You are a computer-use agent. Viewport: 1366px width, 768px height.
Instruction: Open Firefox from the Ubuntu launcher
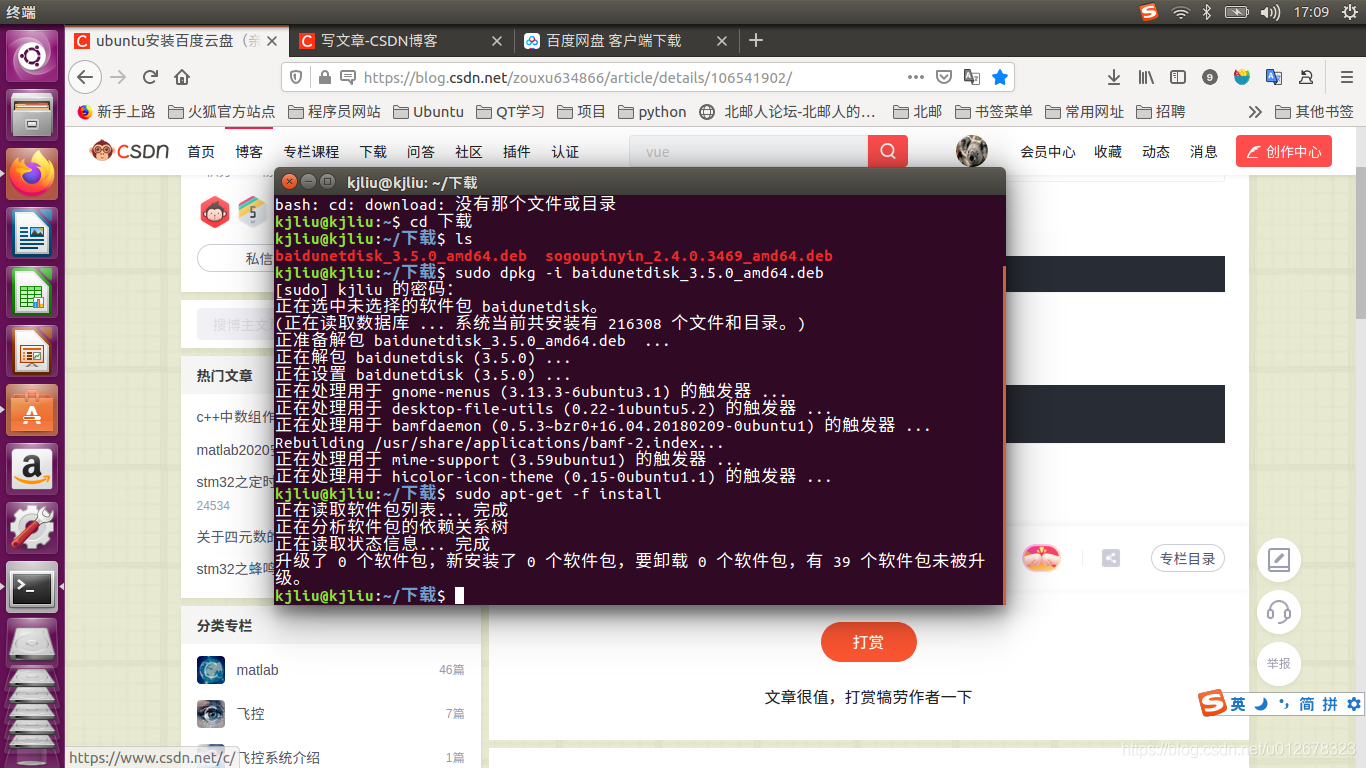click(32, 173)
